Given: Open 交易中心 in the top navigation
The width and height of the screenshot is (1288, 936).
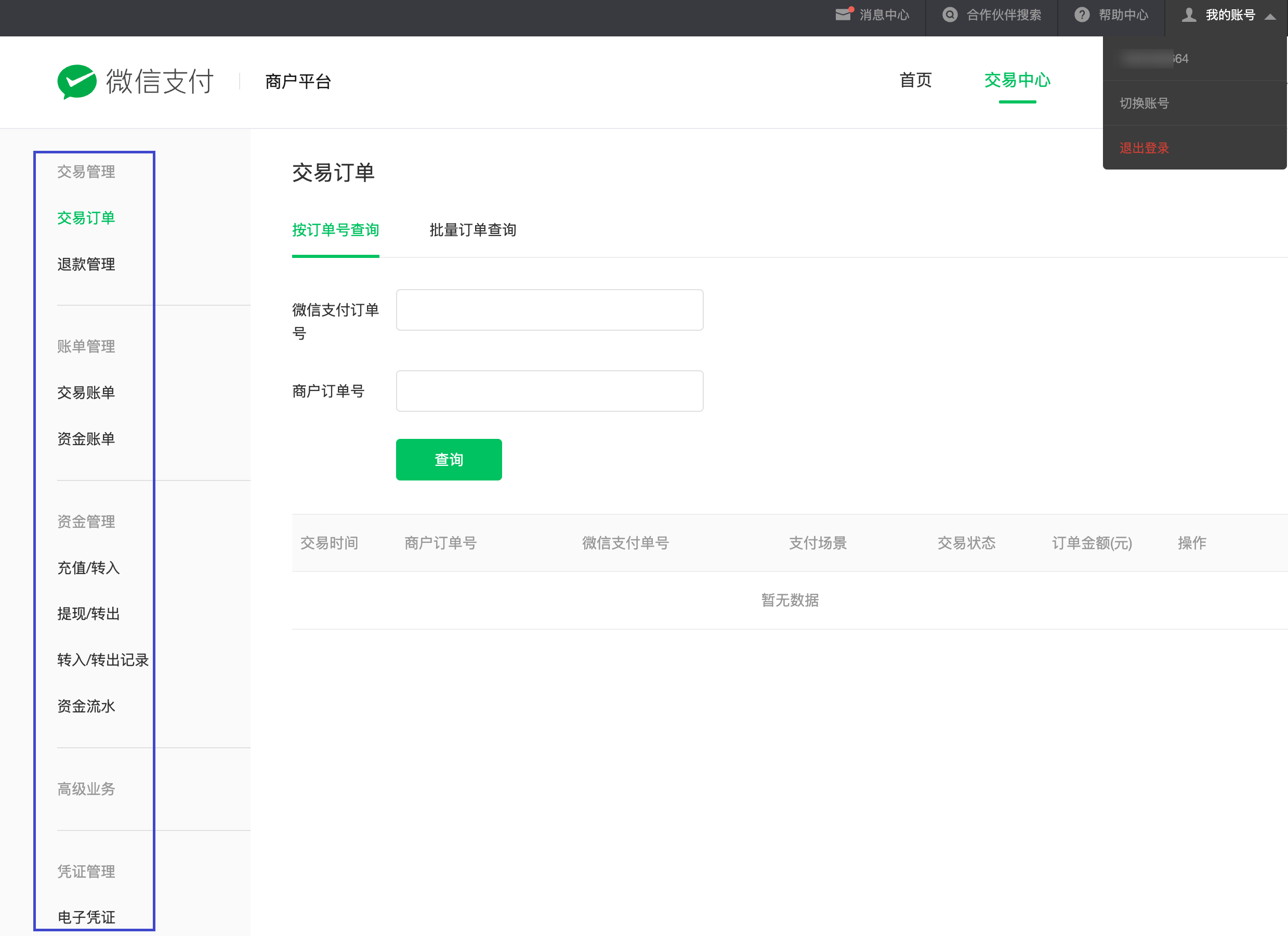Looking at the screenshot, I should [x=1017, y=81].
